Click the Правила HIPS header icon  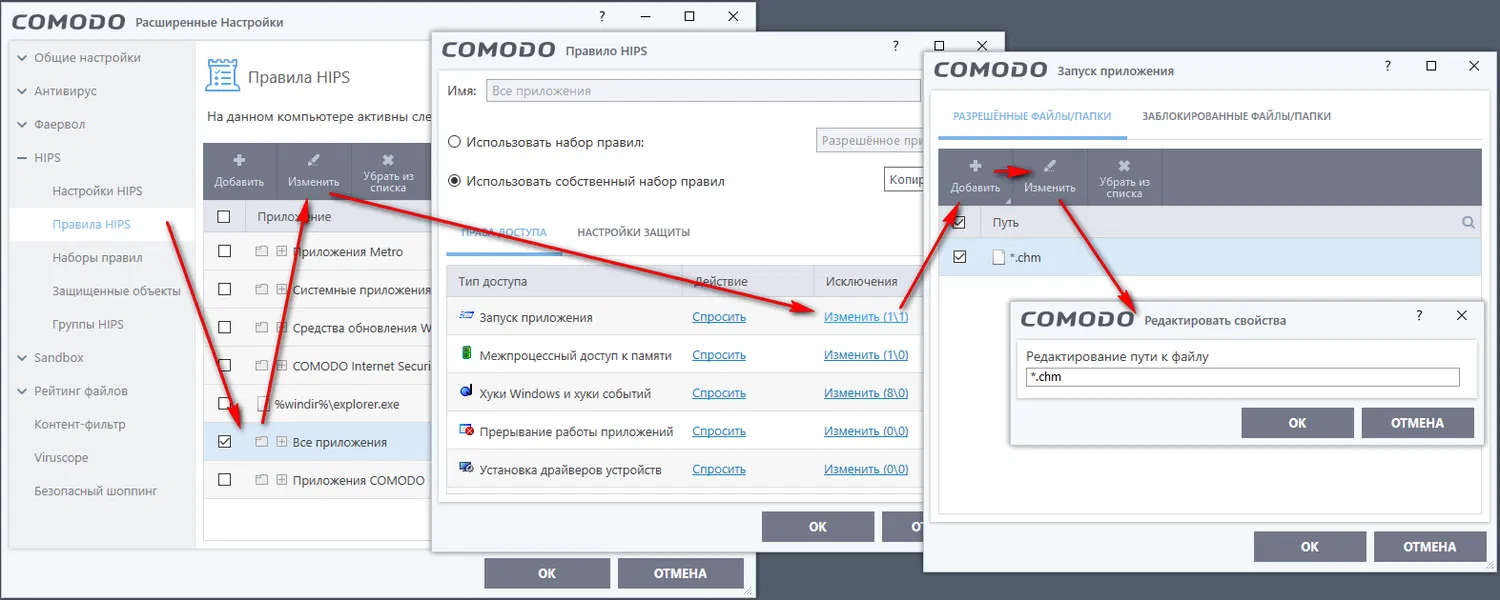(222, 76)
